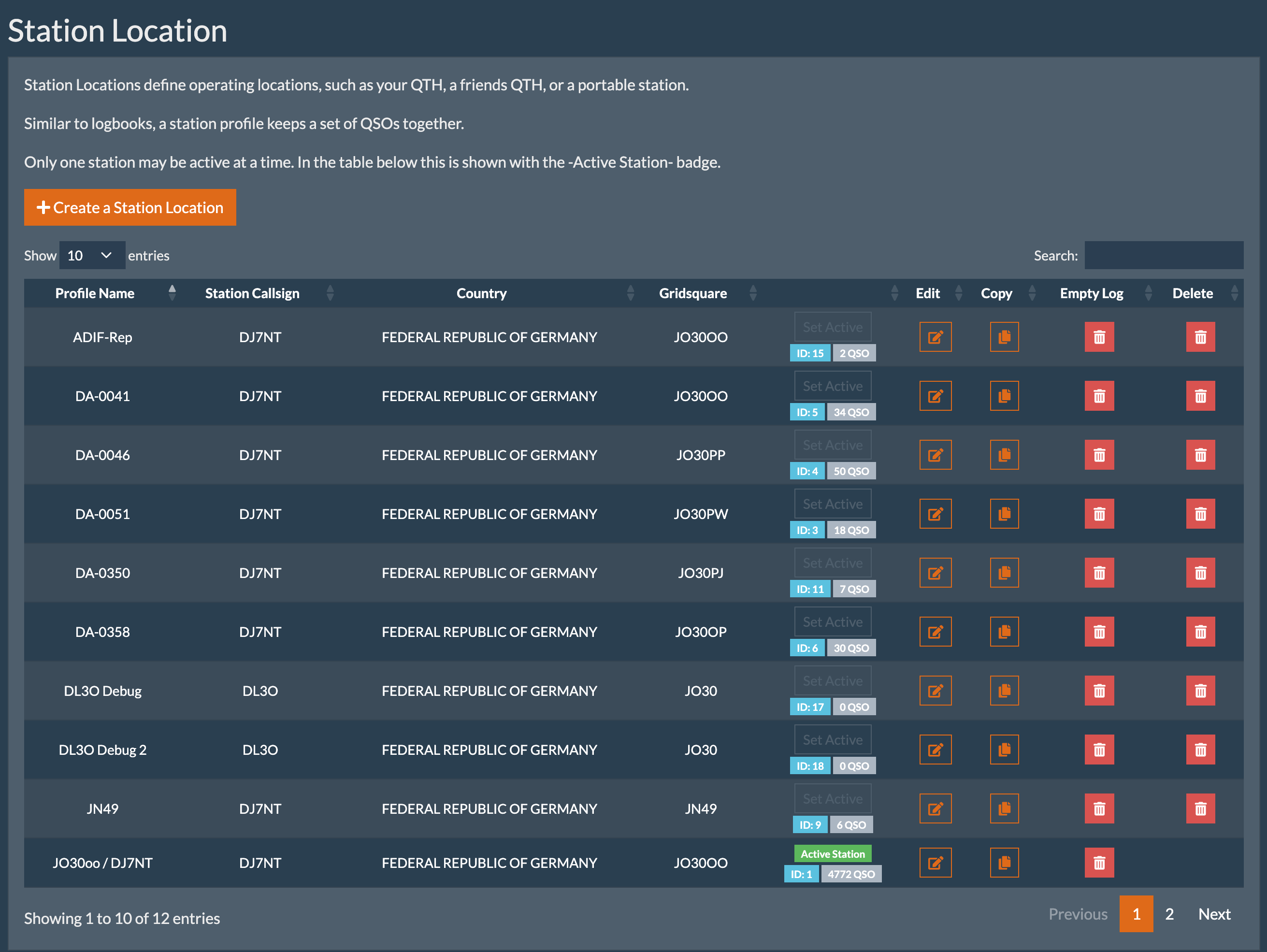Go to page 2 of entries

[x=1169, y=914]
